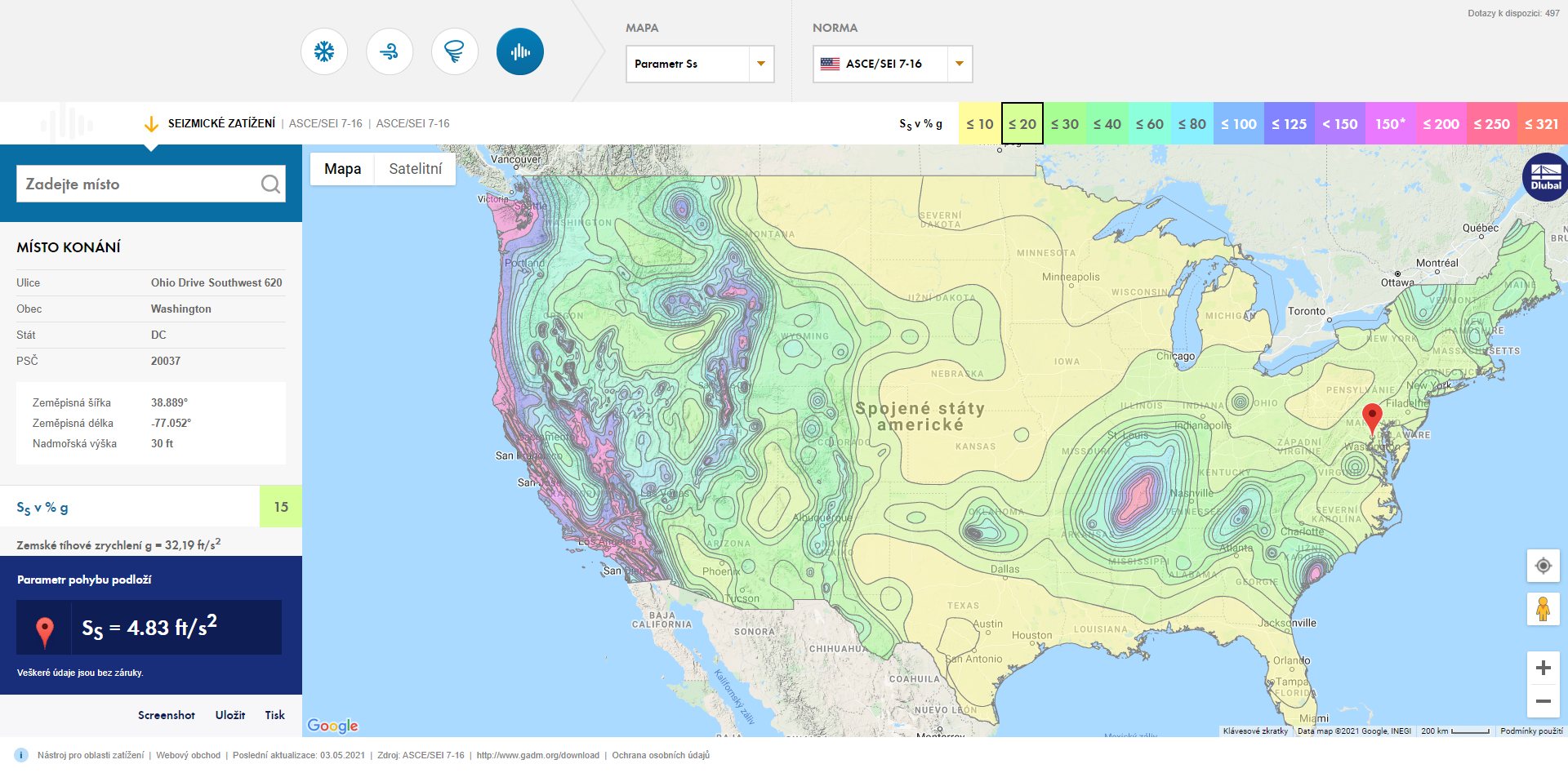Select the tornado load icon
1568x773 pixels.
point(455,51)
